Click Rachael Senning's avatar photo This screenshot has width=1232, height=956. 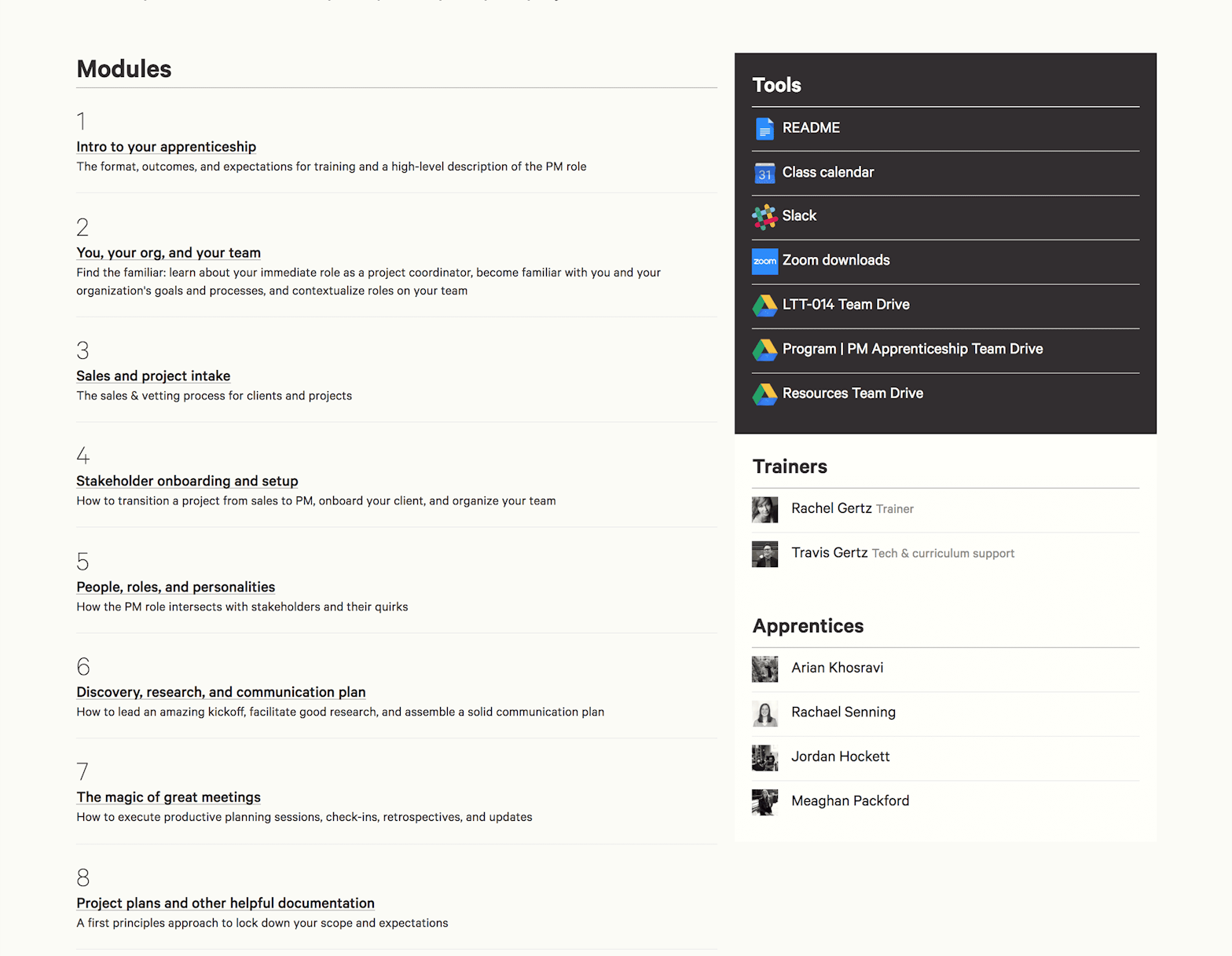tap(764, 713)
